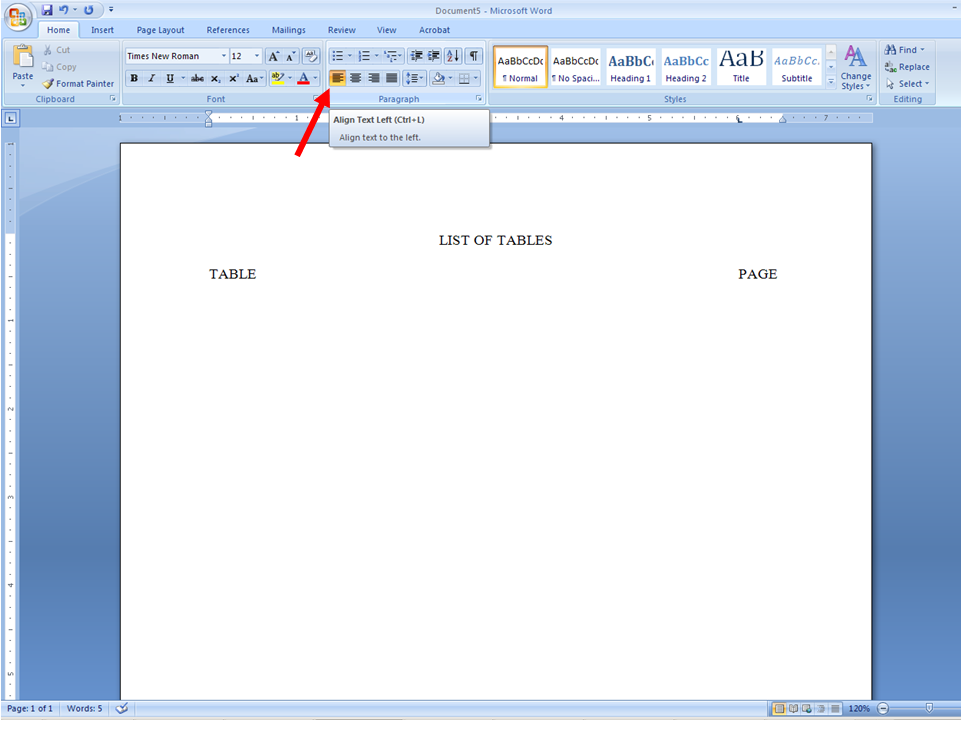The image size is (964, 729).
Task: Select the Center alignment toggle
Action: [354, 77]
